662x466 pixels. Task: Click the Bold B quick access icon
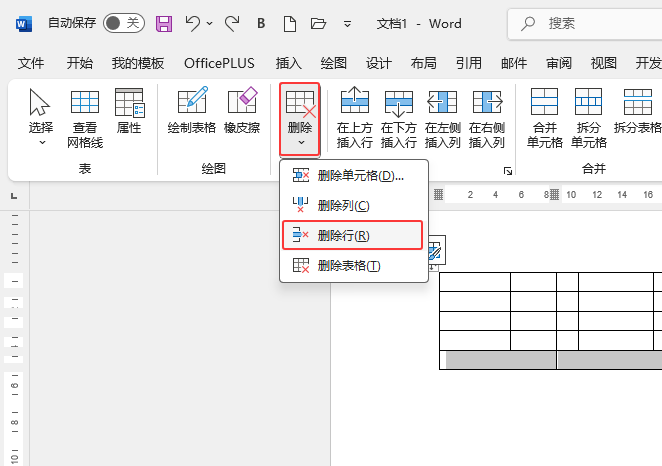[261, 23]
